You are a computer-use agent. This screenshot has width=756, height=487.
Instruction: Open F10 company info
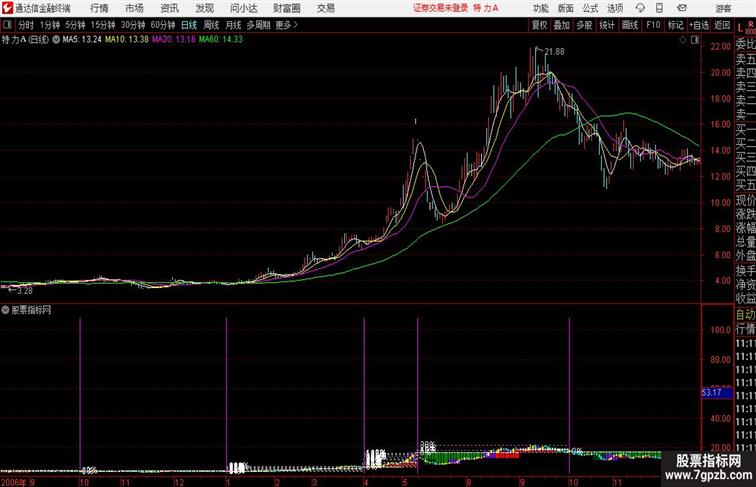tap(653, 25)
